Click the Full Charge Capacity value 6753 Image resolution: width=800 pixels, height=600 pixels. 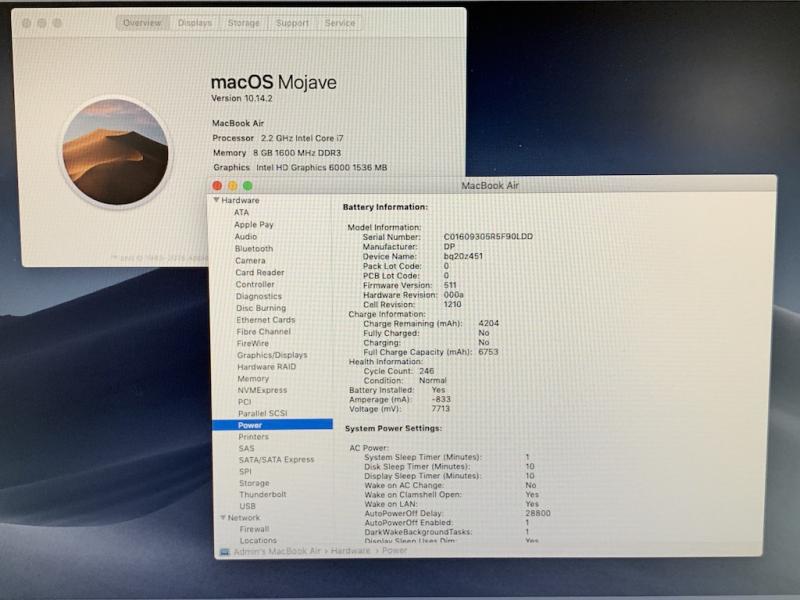(x=488, y=352)
